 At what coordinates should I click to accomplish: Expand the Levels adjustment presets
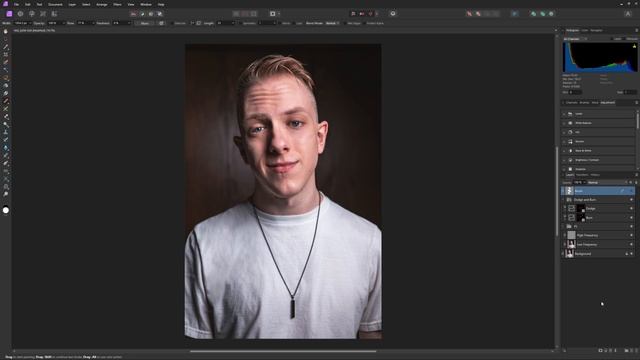[564, 114]
